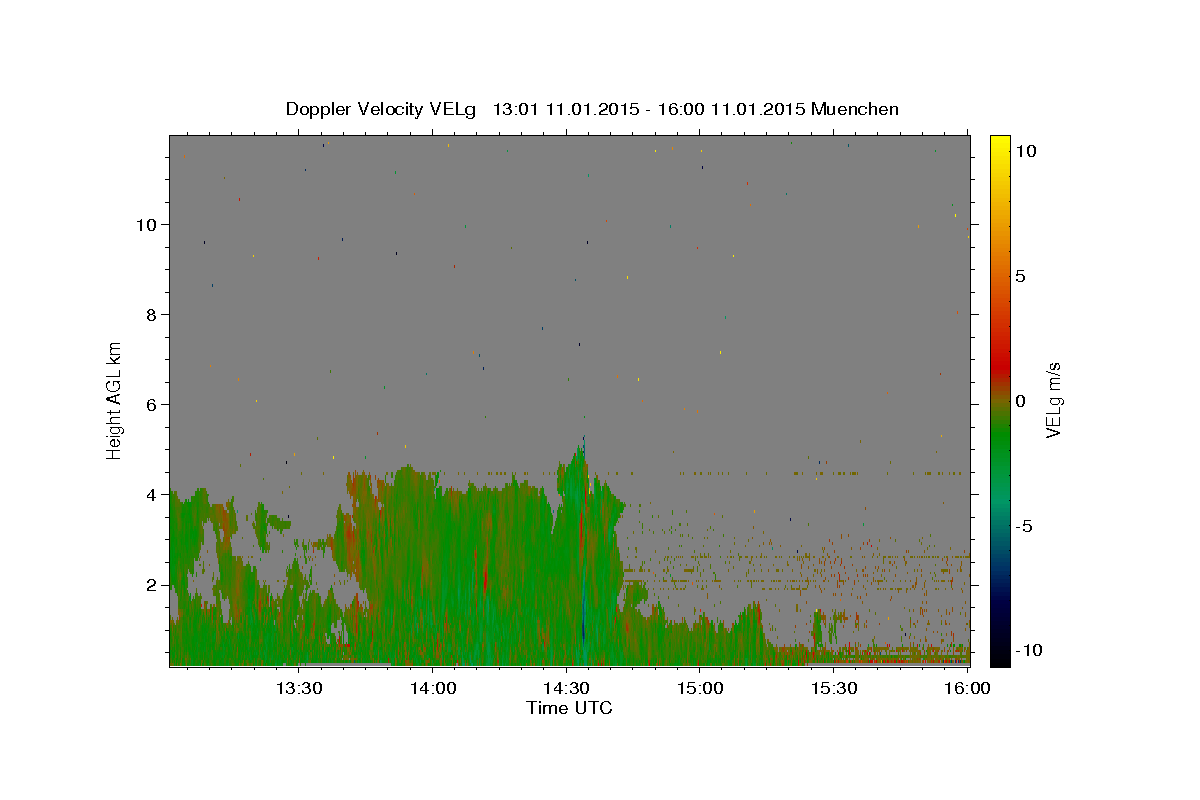Click the colorbar tick label '0'
The width and height of the screenshot is (1200, 800).
coord(1020,401)
